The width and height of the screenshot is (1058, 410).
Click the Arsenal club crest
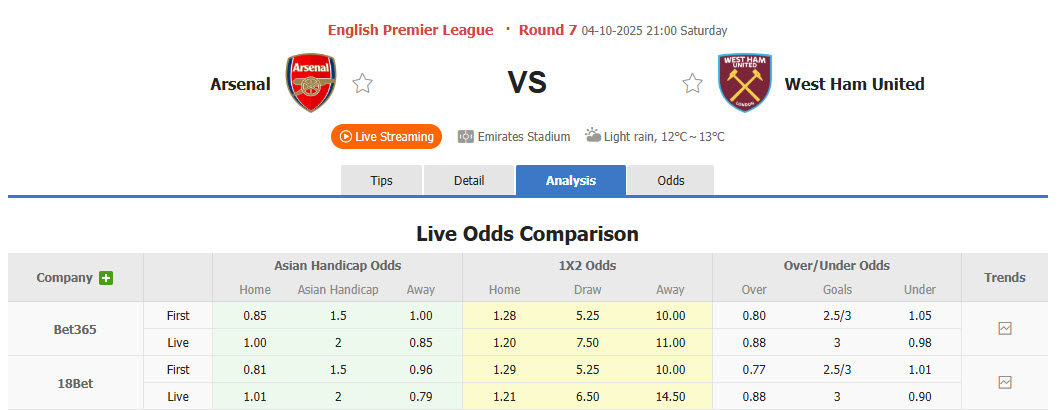[311, 84]
